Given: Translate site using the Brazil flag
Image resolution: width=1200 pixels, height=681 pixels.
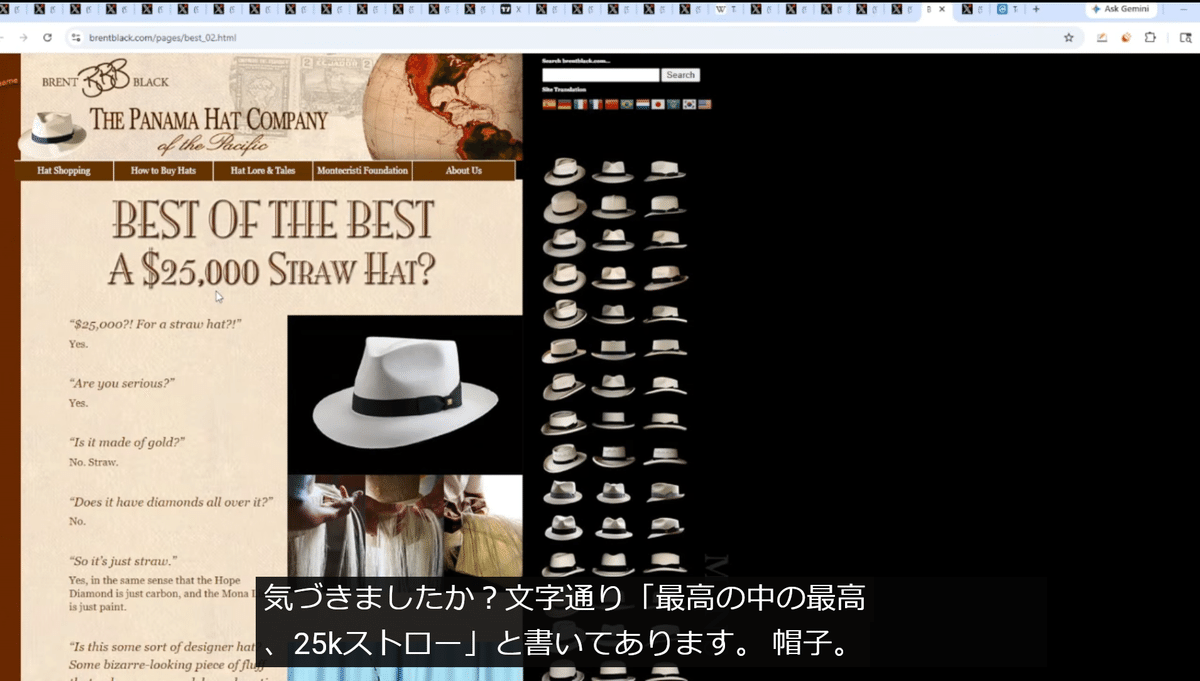Looking at the screenshot, I should click(627, 104).
